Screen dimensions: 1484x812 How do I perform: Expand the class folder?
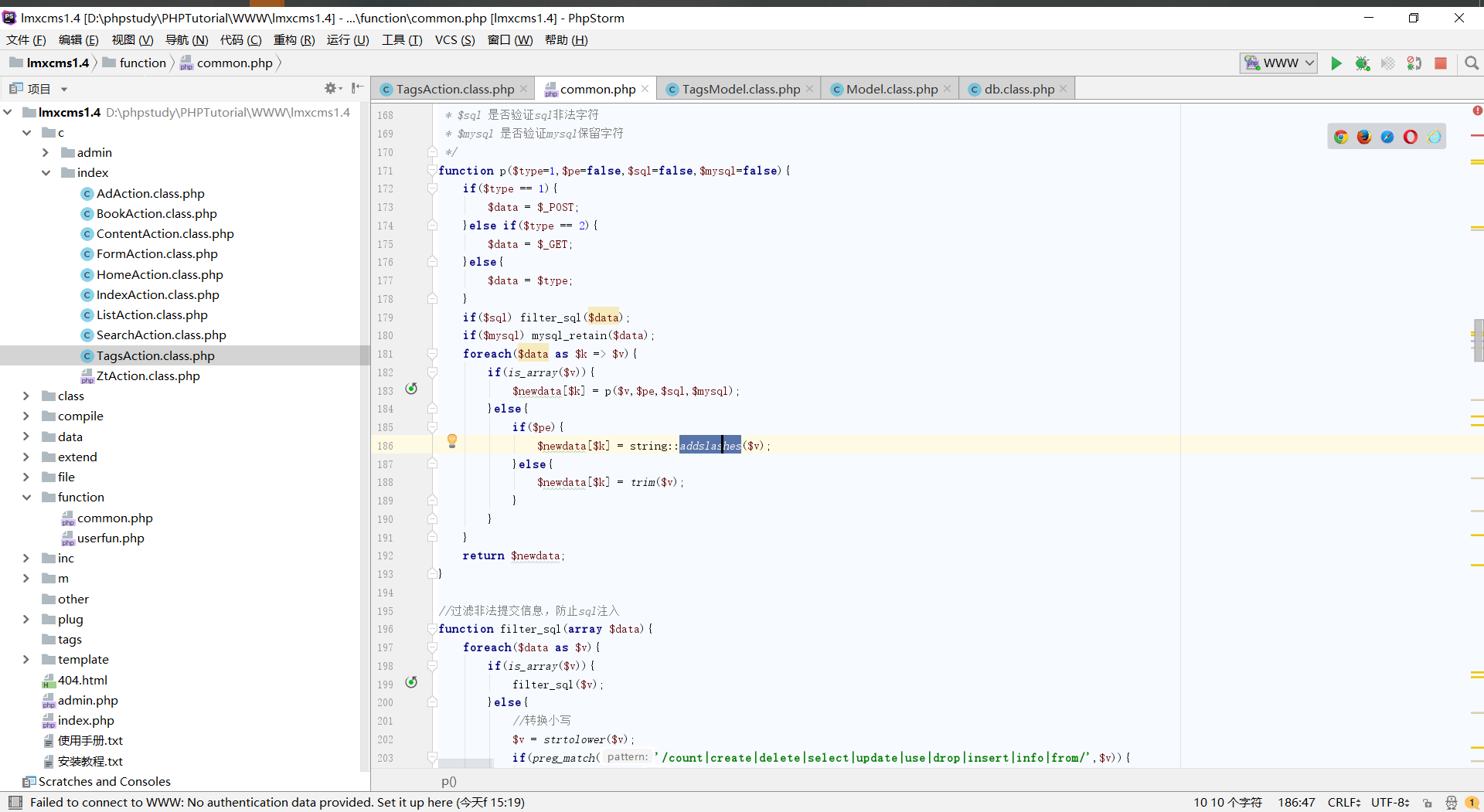(x=26, y=396)
